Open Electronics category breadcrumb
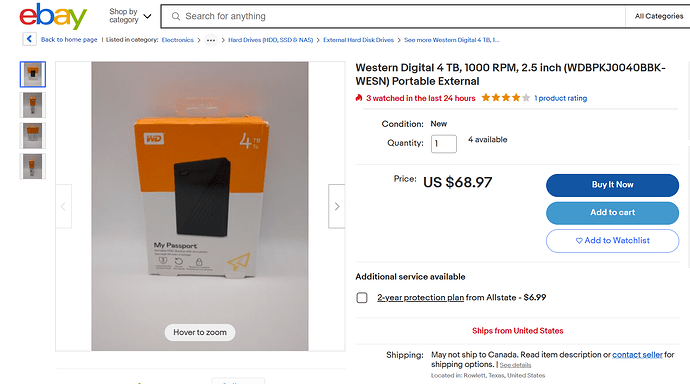 177,40
